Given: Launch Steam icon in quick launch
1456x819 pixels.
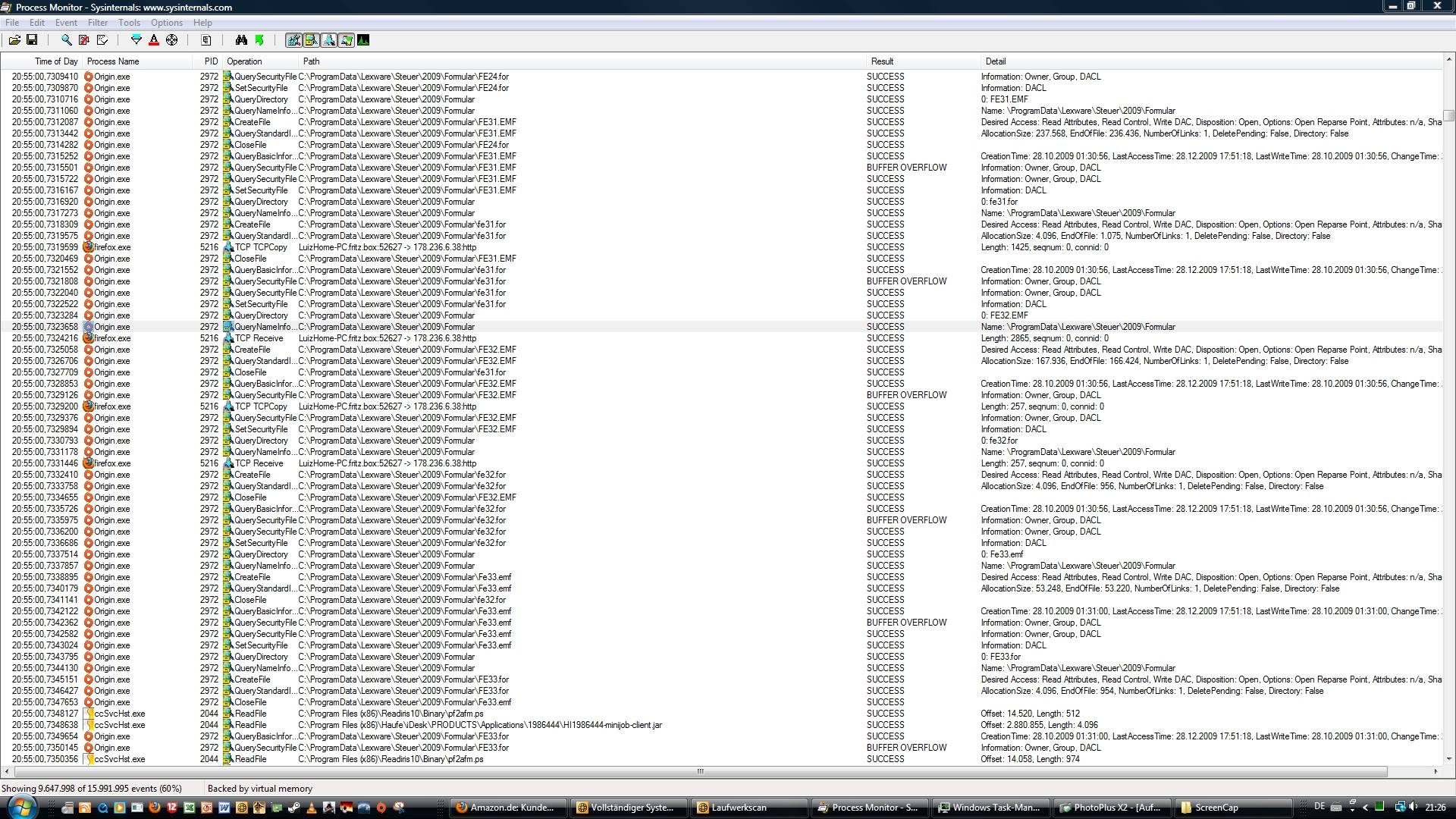Looking at the screenshot, I should pos(293,808).
